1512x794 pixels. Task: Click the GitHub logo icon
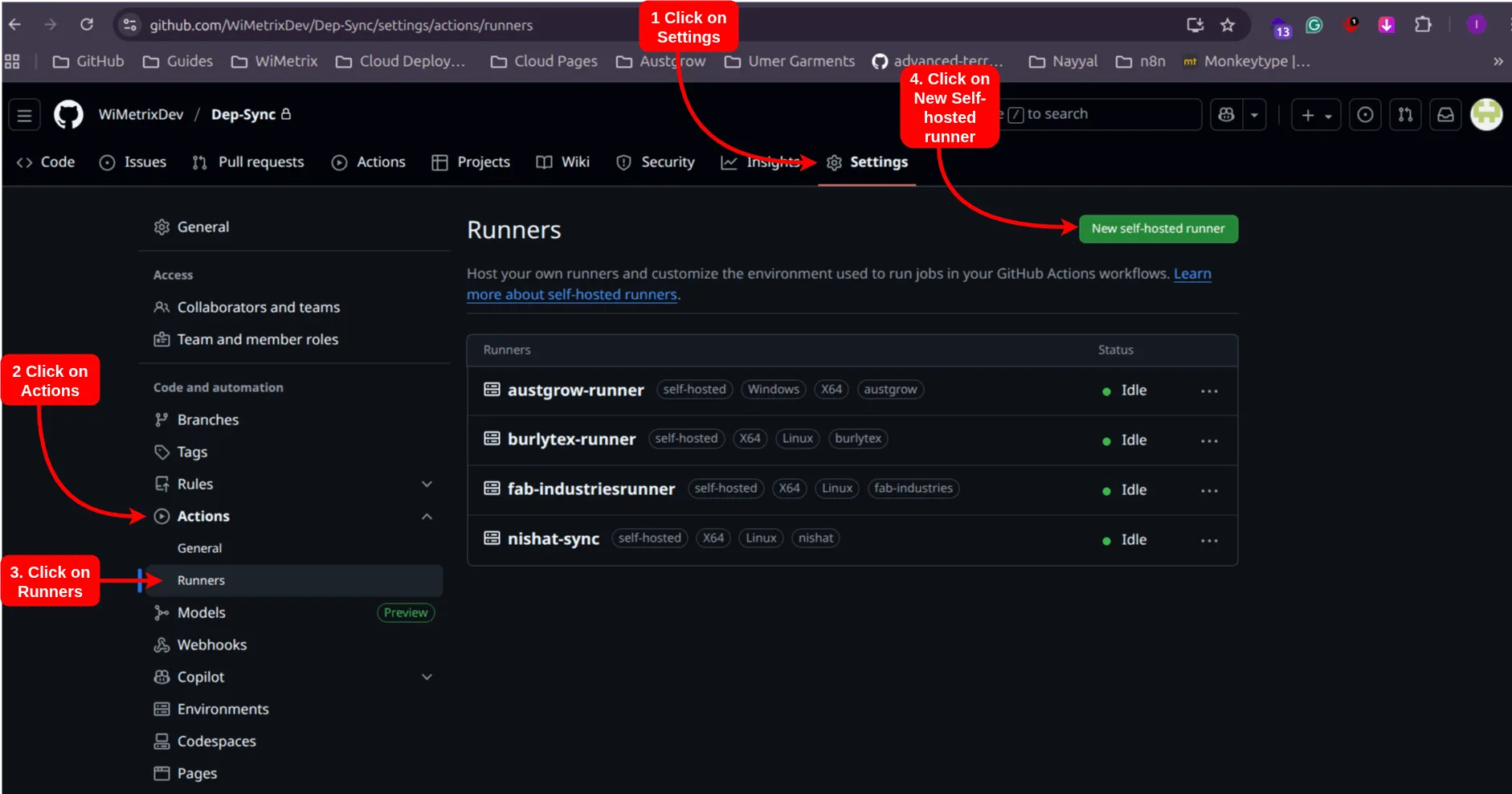pos(68,114)
